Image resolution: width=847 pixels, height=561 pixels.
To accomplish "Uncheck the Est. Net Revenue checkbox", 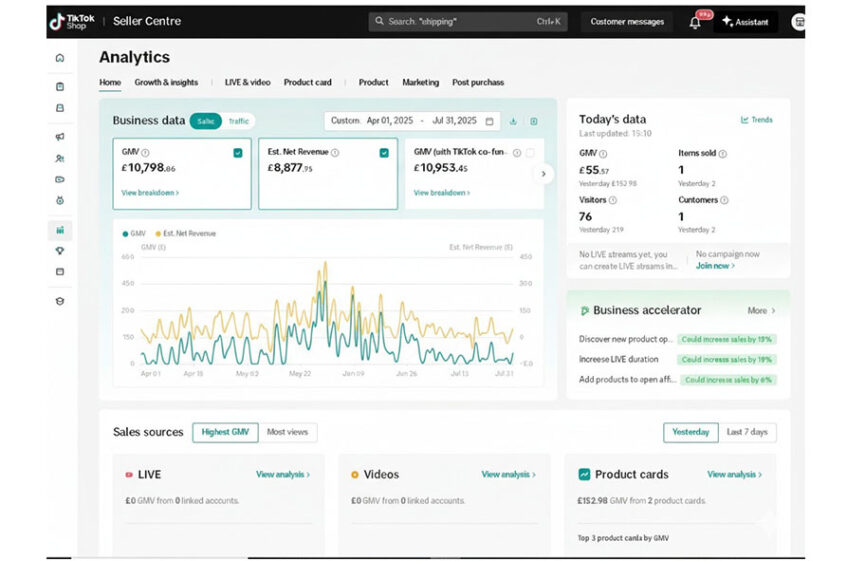I will pos(384,153).
